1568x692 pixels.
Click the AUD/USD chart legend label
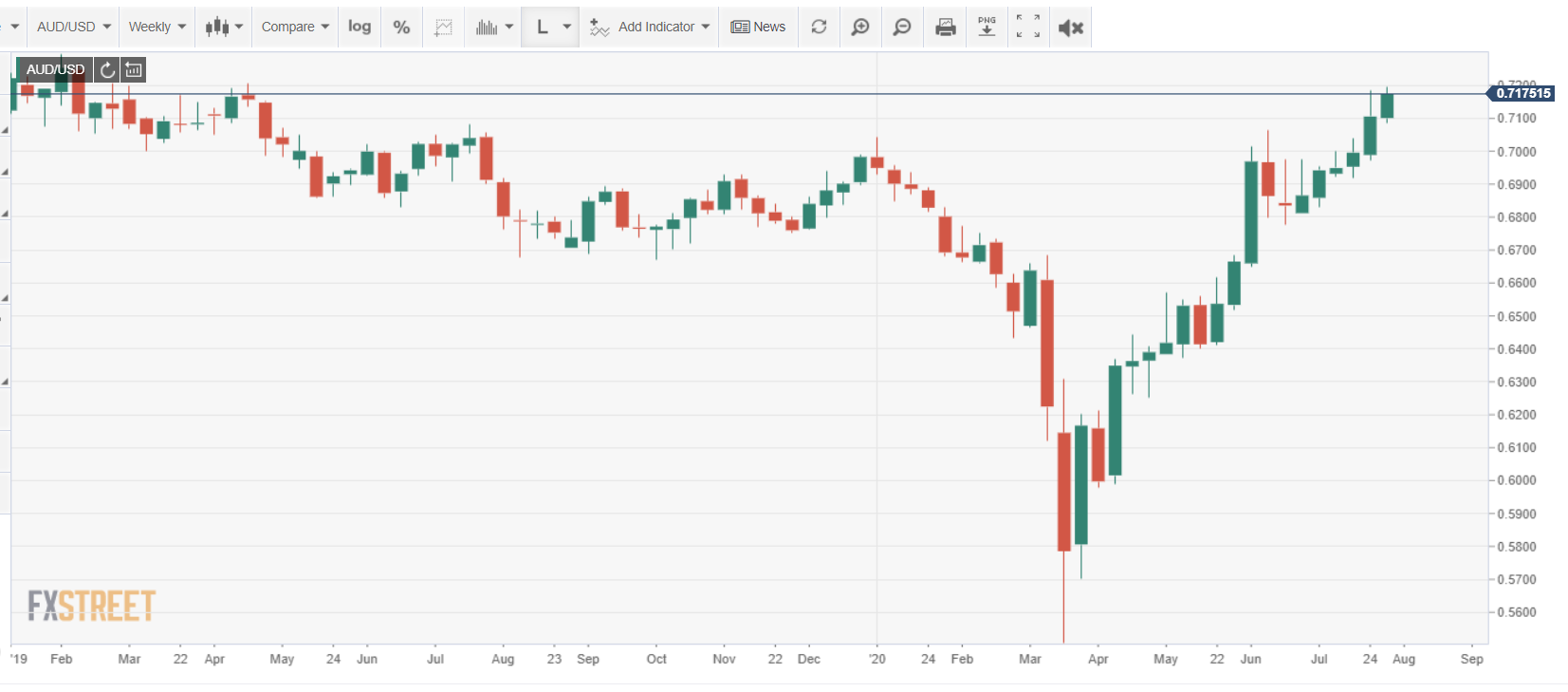point(55,69)
